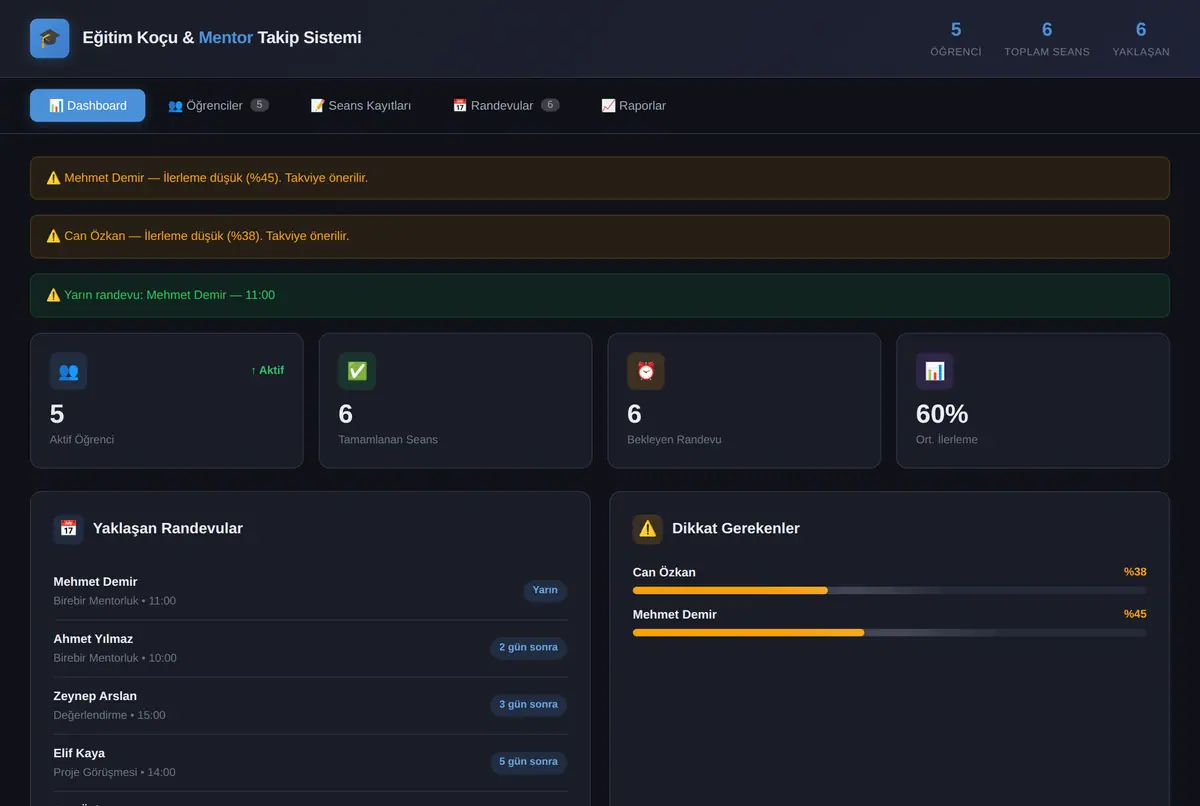Click the Bekleyen Randevu alarm clock icon
Image resolution: width=1200 pixels, height=806 pixels.
point(646,371)
